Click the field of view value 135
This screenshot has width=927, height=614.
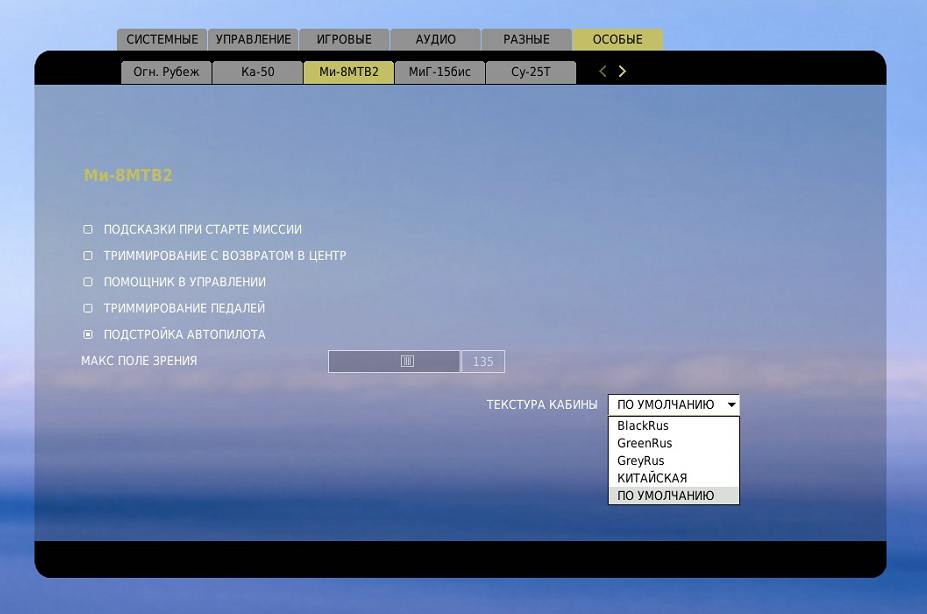[483, 362]
